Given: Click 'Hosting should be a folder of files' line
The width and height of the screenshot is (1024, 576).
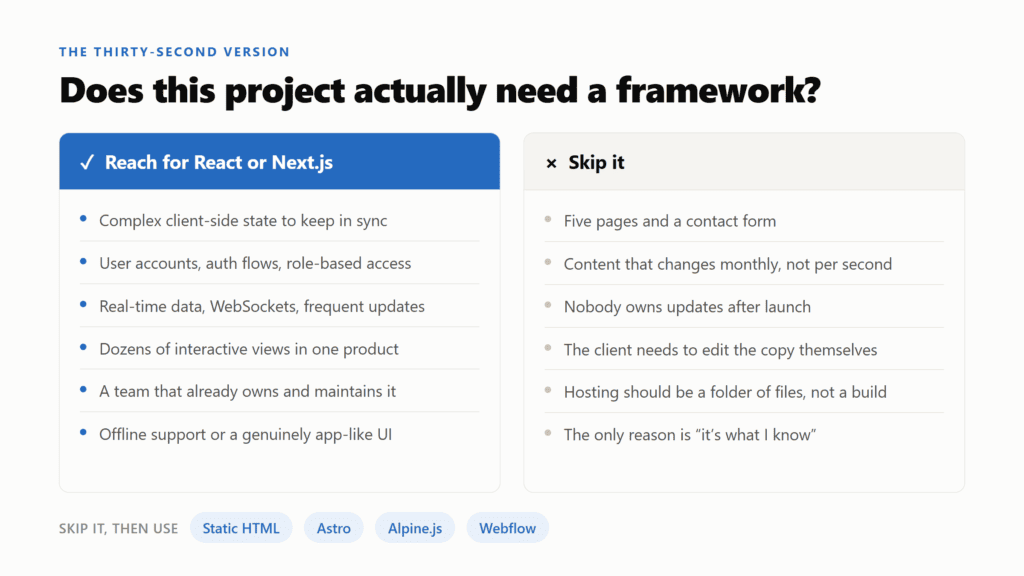Looking at the screenshot, I should click(x=725, y=392).
